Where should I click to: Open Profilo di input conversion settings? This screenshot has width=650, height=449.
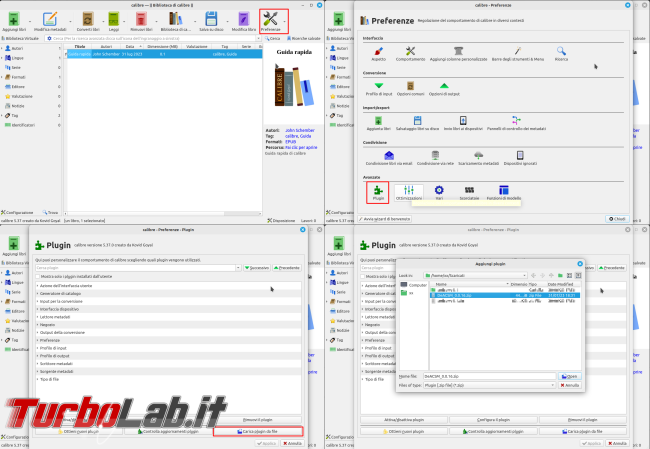tap(379, 89)
